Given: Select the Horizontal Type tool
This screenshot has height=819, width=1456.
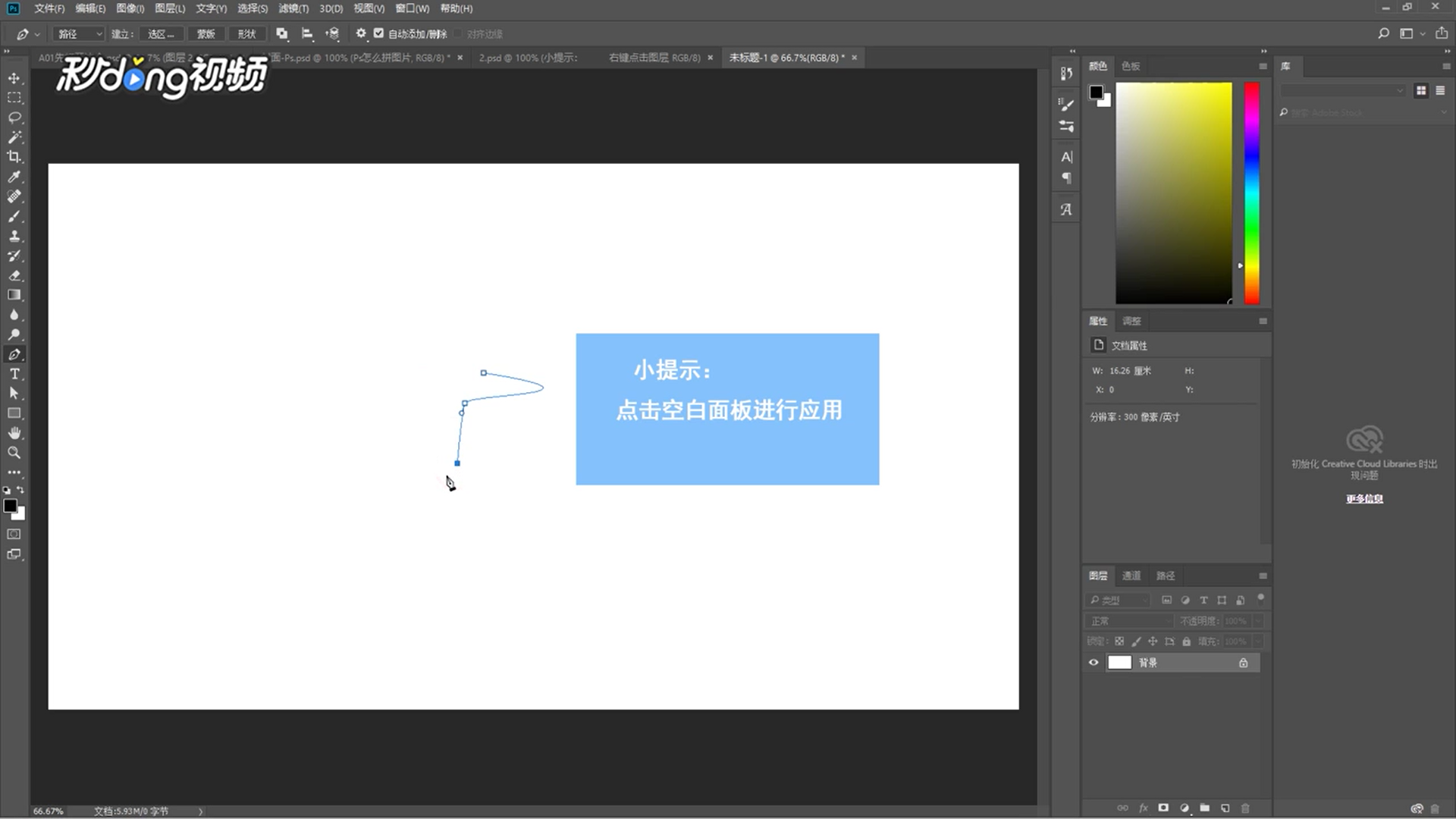Looking at the screenshot, I should pos(14,374).
